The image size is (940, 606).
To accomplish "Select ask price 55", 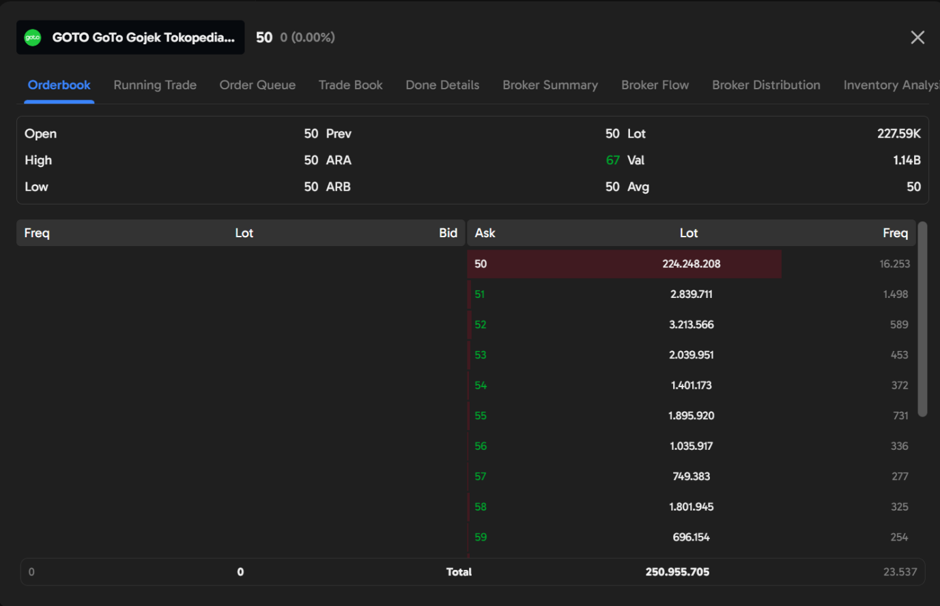I will tap(480, 415).
